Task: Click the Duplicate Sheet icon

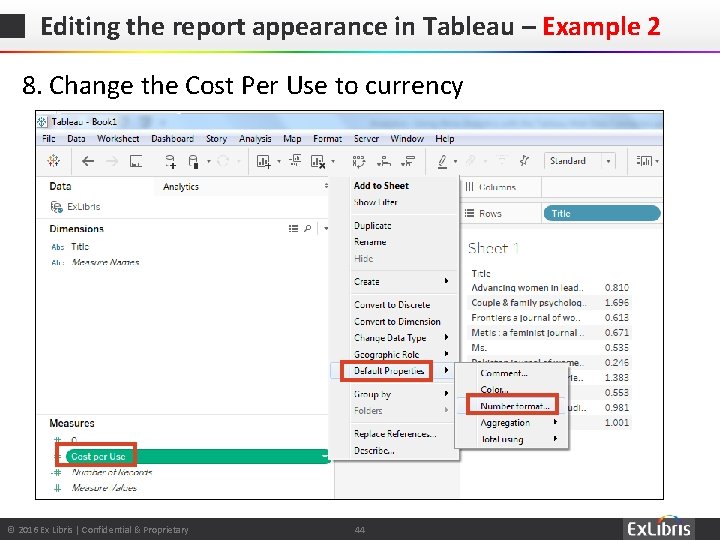Action: click(x=295, y=160)
